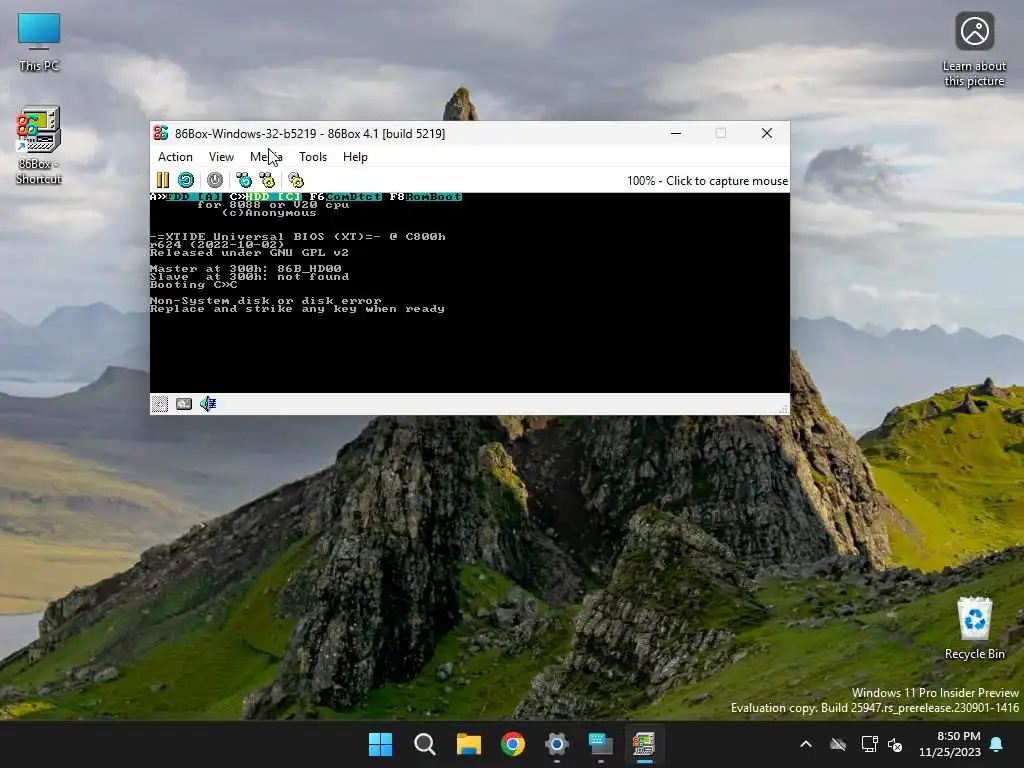Viewport: 1024px width, 768px height.
Task: Send Ctrl+Alt+Del from the 86Box toolbar
Action: (244, 180)
